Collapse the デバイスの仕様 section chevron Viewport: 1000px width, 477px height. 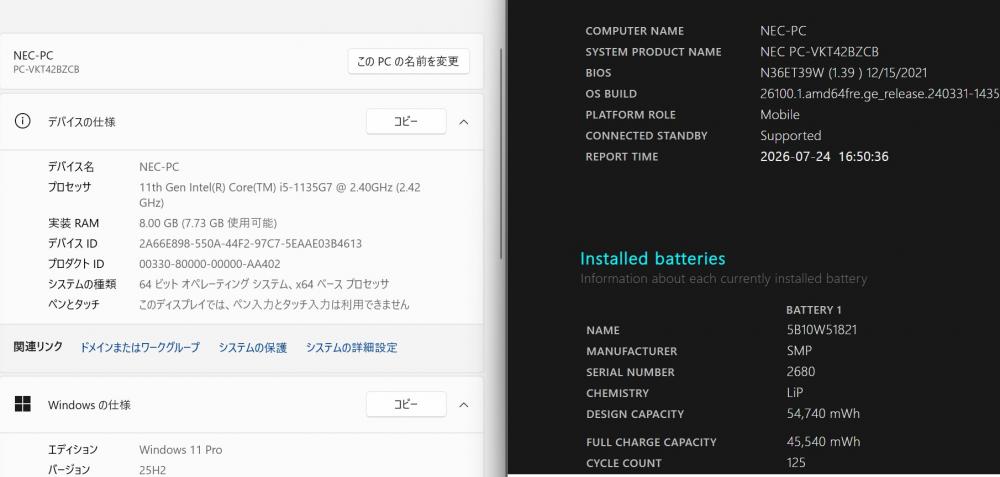464,122
